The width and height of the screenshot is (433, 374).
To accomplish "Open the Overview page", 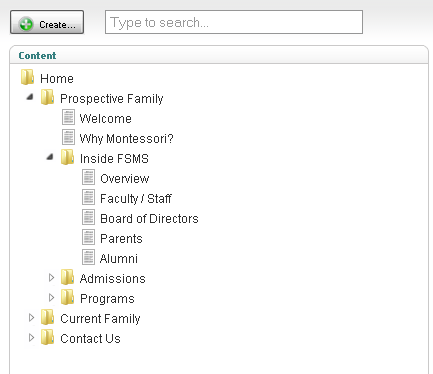I will tap(125, 179).
